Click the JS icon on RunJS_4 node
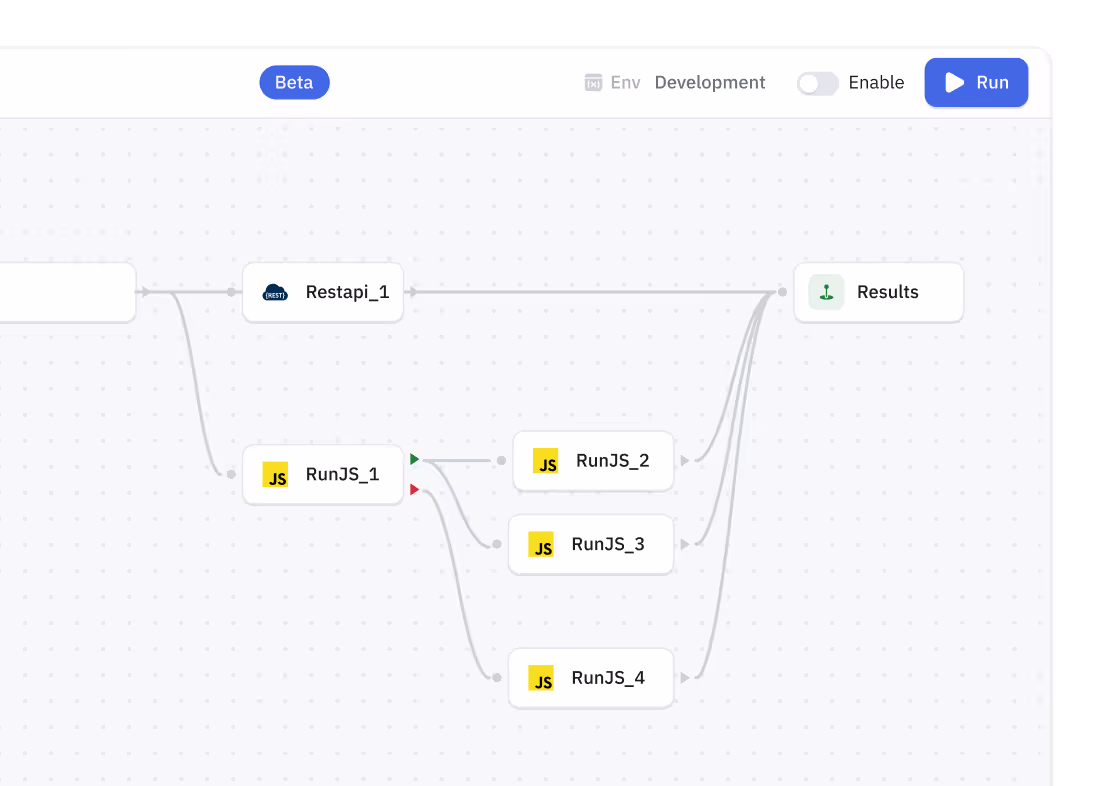 click(541, 678)
